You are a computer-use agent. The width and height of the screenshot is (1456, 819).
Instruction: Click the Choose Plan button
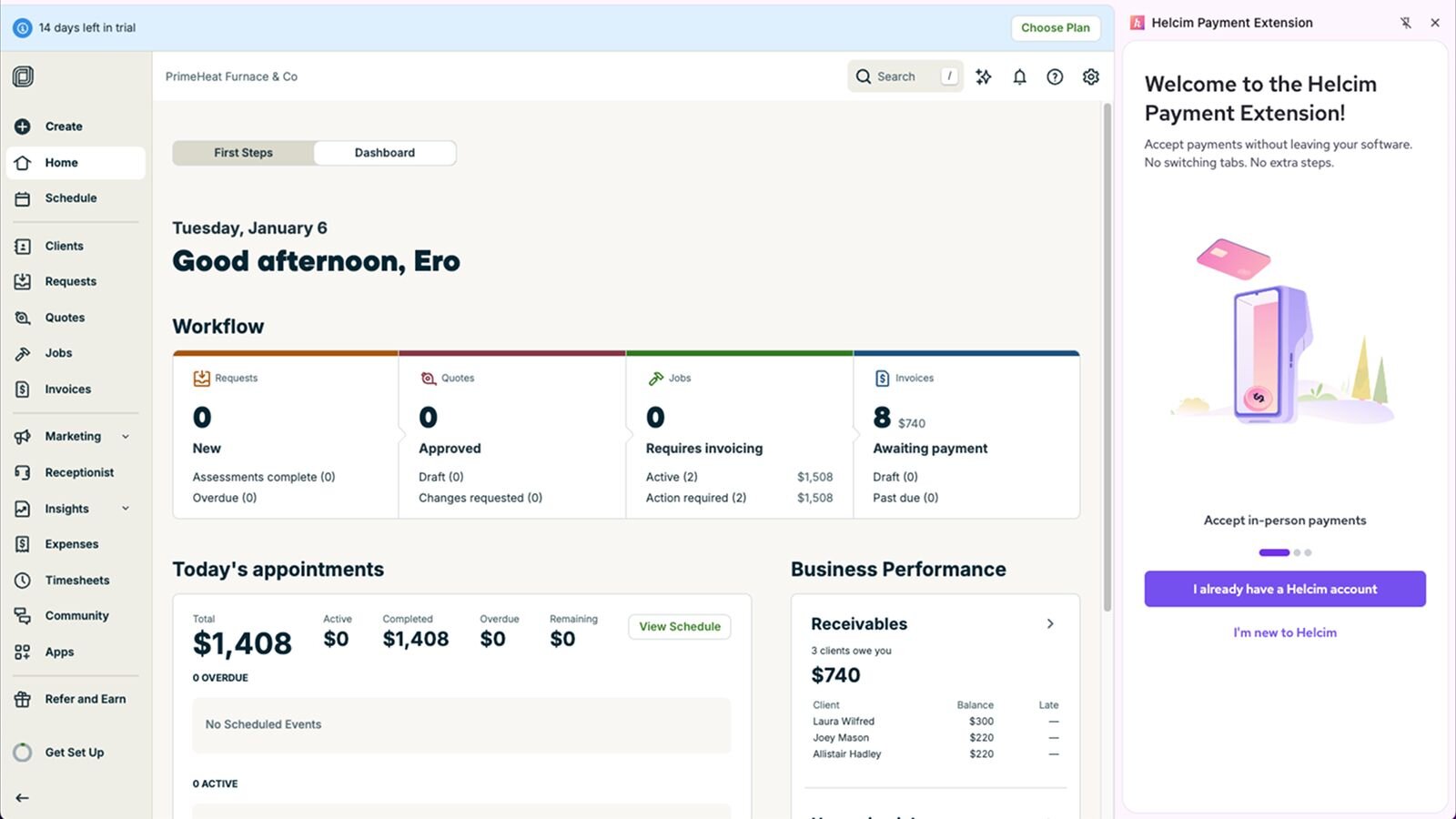pos(1055,28)
